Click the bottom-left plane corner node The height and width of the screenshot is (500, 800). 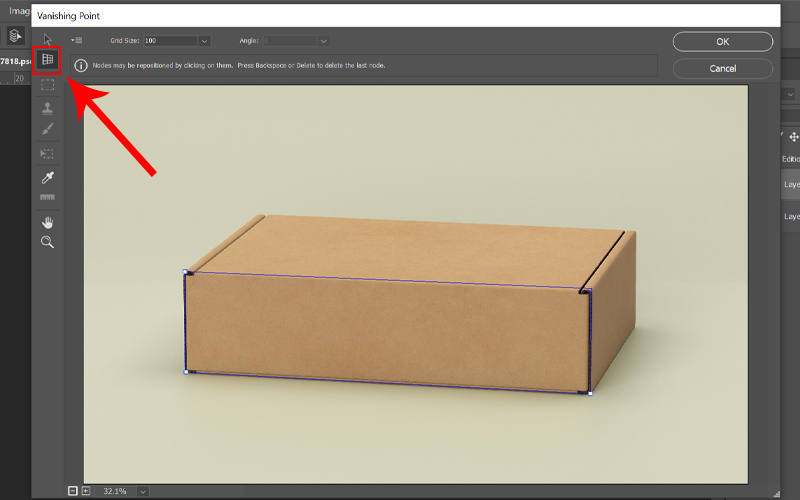coord(186,372)
